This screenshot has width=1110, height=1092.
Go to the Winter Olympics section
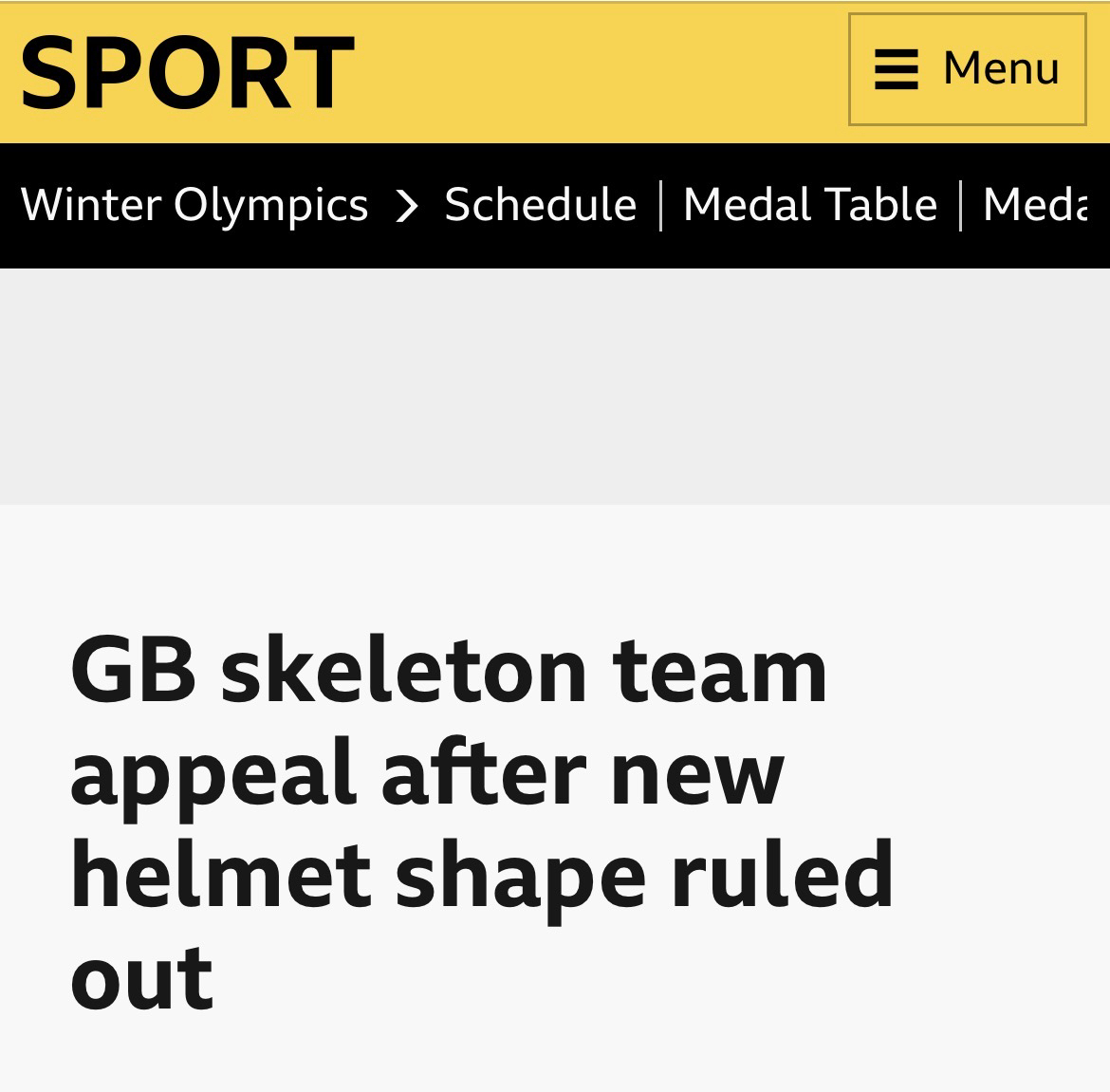(x=194, y=205)
